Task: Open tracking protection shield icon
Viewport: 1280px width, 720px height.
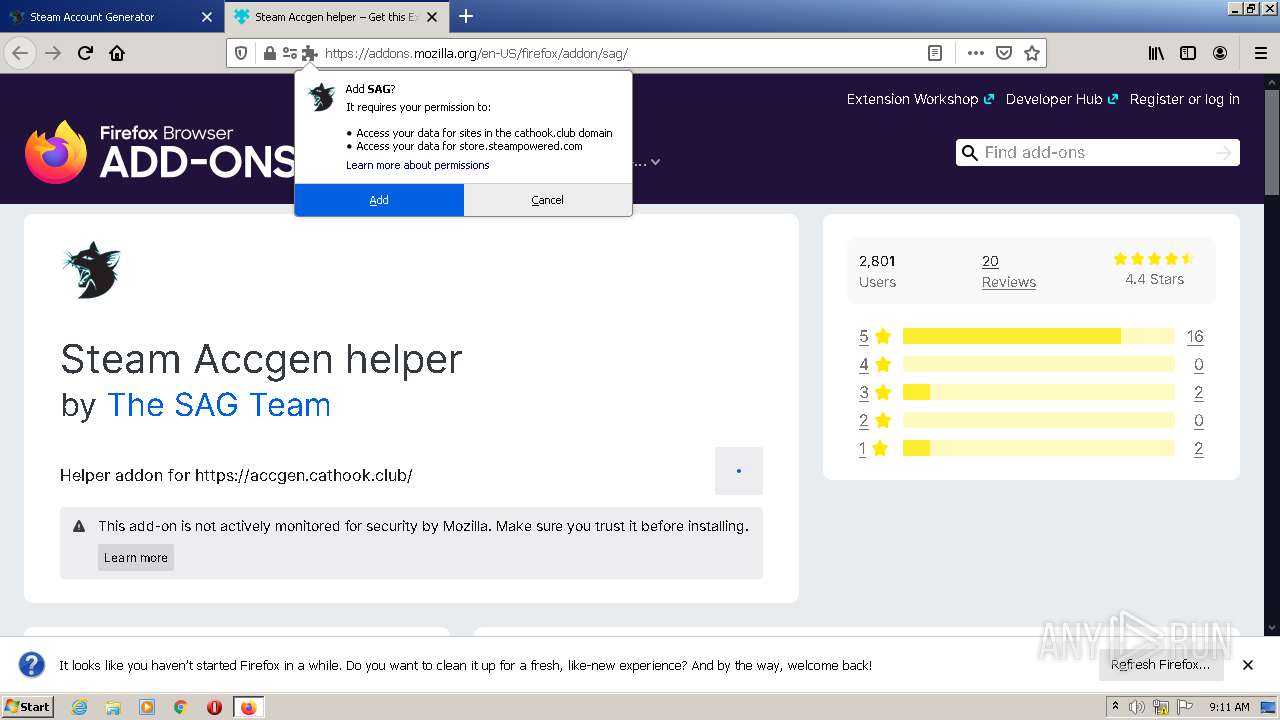Action: [241, 53]
